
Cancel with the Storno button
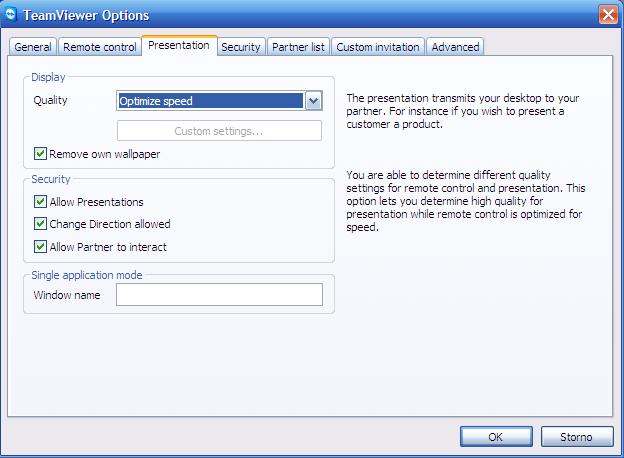coord(577,437)
